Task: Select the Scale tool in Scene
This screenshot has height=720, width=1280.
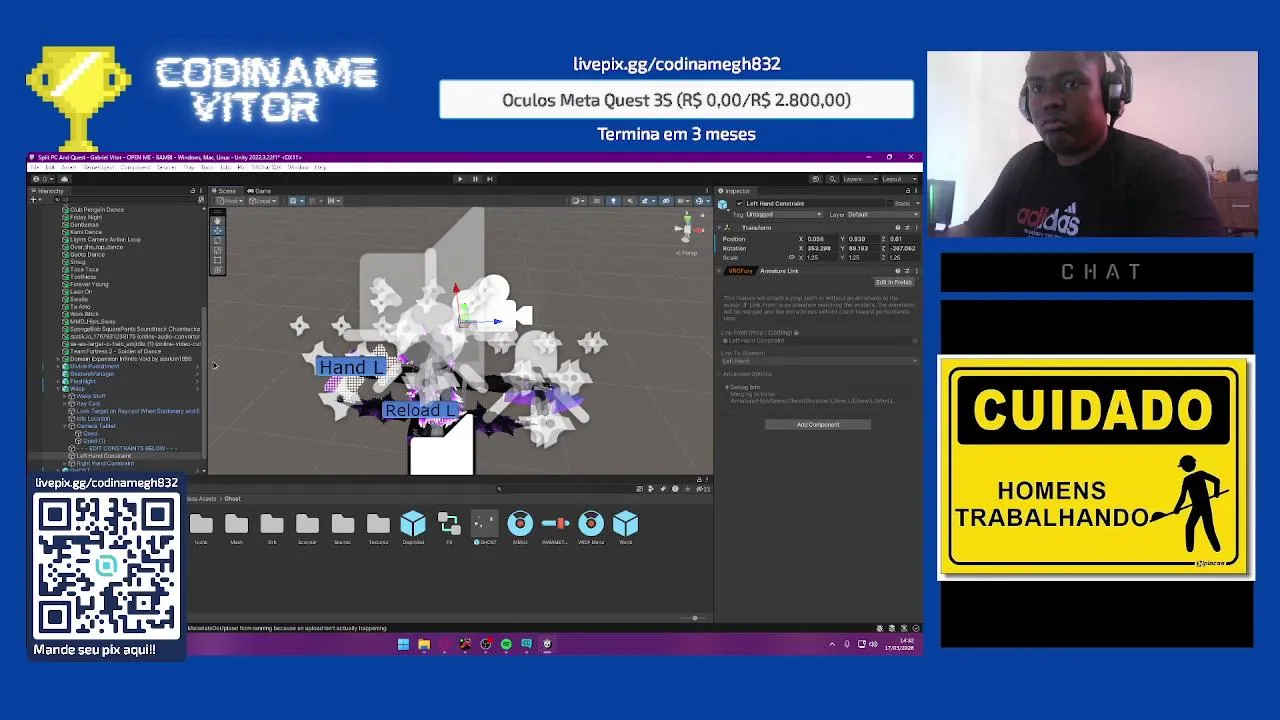Action: tap(218, 251)
